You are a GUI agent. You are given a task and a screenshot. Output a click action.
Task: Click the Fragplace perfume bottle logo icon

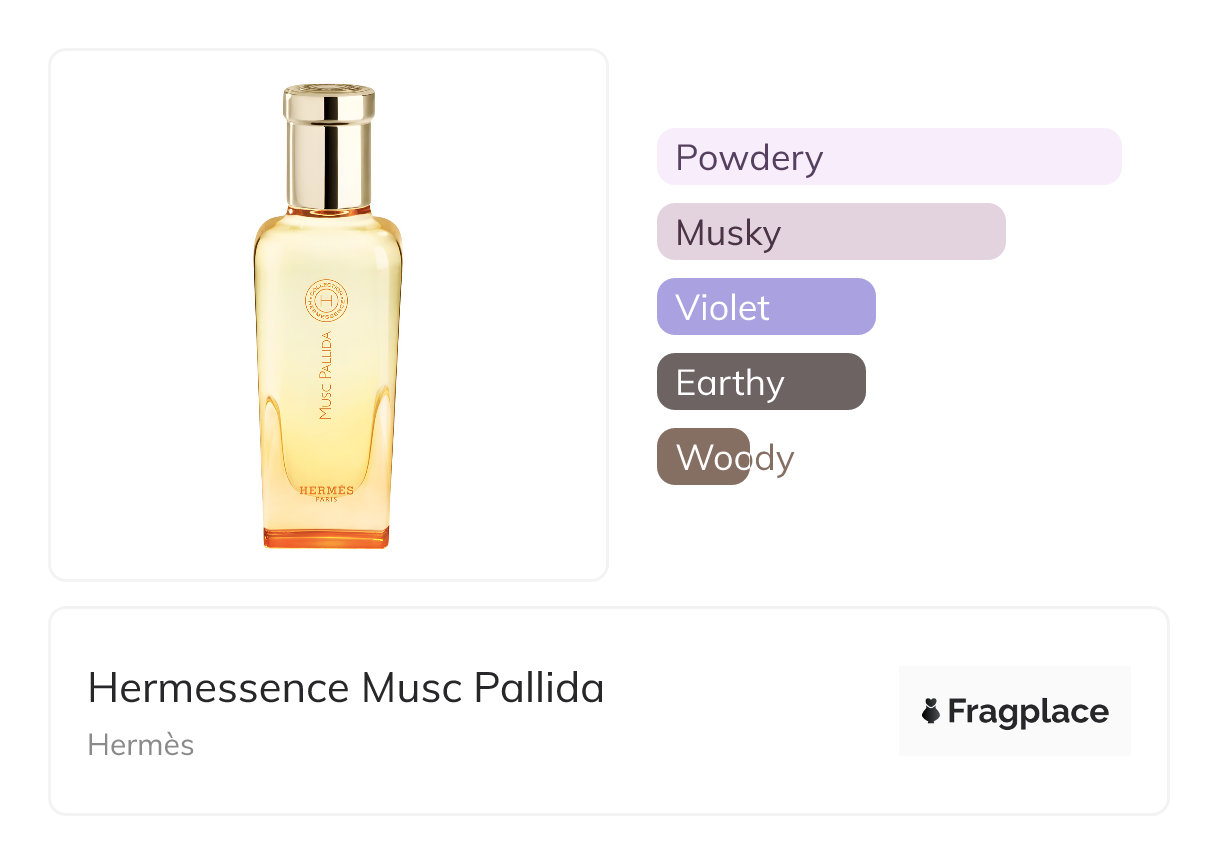(x=930, y=711)
